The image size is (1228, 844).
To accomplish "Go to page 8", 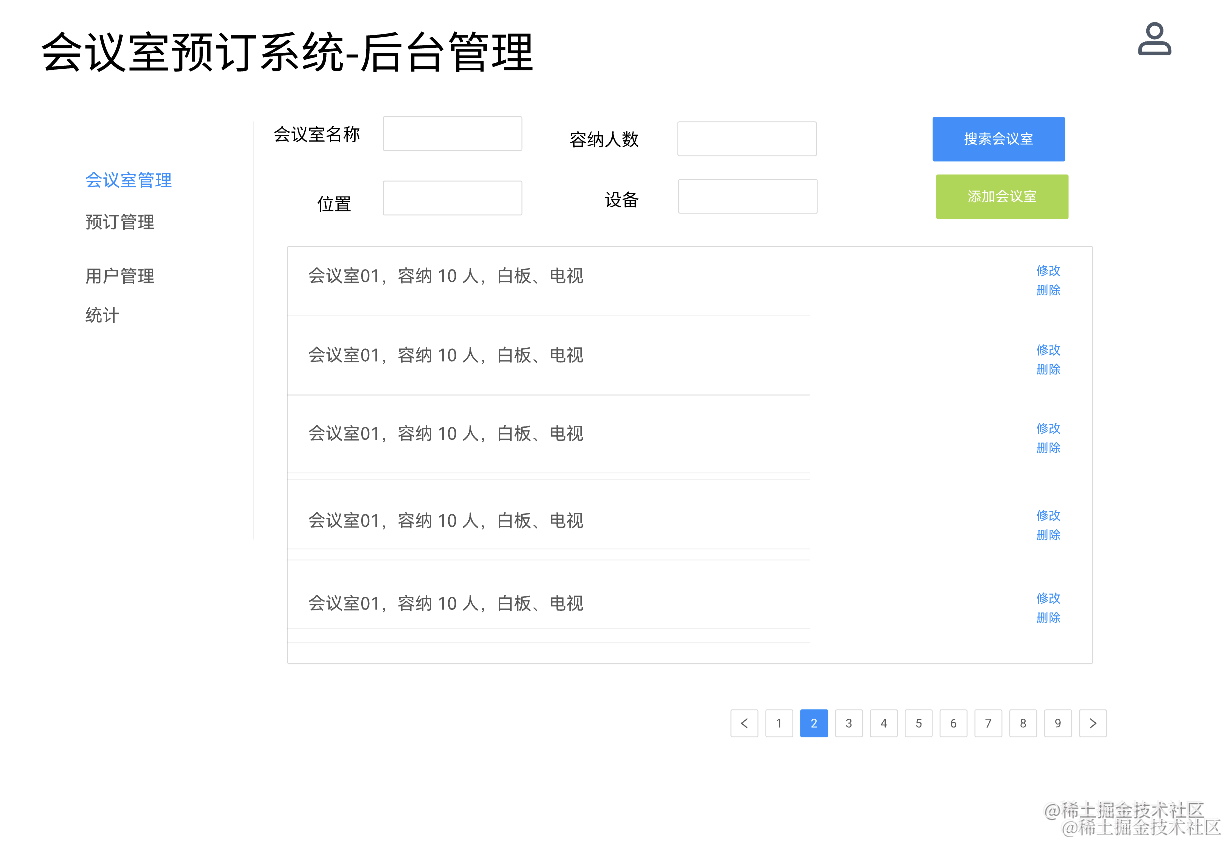I will (x=1023, y=723).
